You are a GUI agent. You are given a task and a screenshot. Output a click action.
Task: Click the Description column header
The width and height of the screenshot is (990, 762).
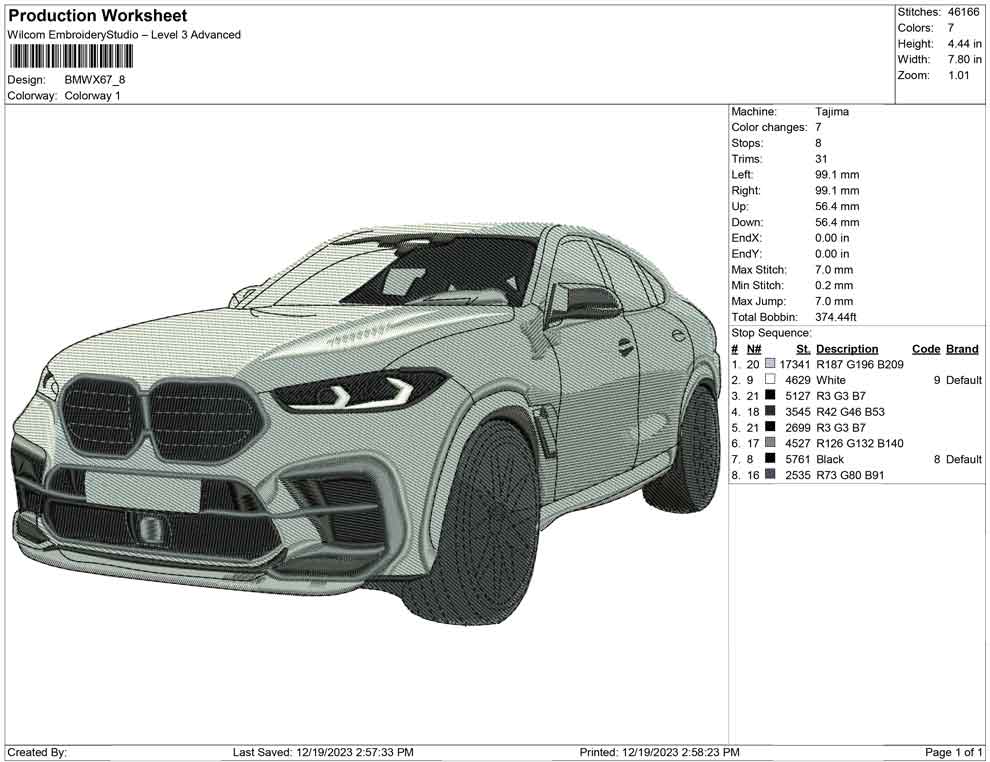[x=848, y=348]
